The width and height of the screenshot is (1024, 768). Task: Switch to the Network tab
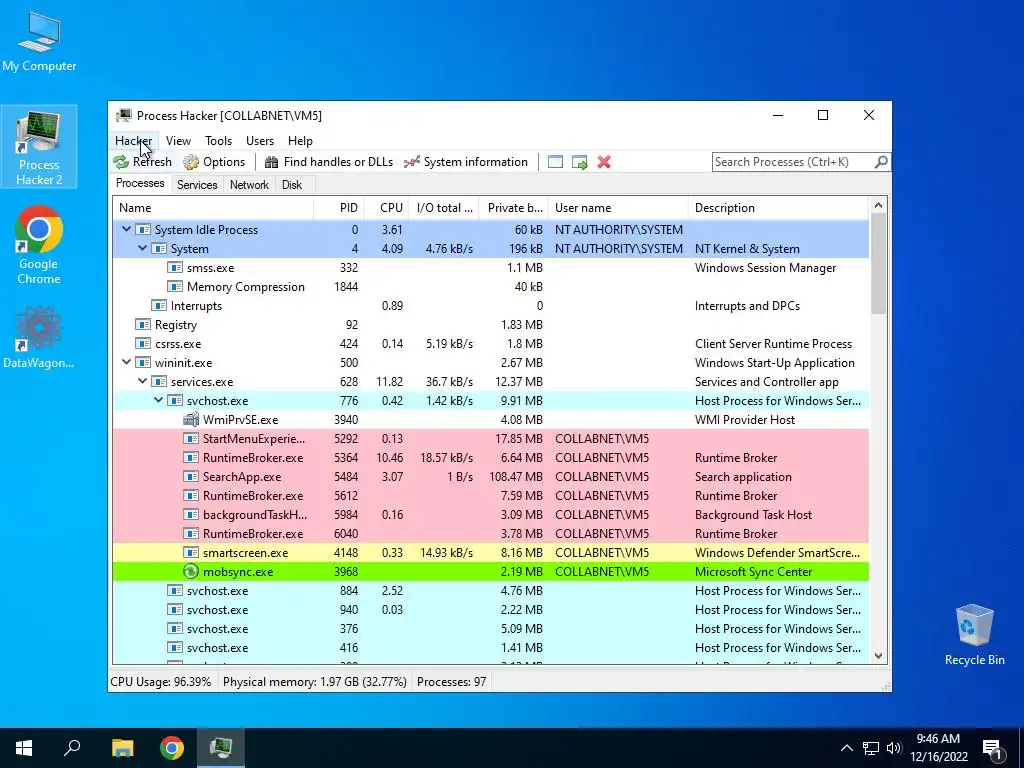pyautogui.click(x=249, y=185)
